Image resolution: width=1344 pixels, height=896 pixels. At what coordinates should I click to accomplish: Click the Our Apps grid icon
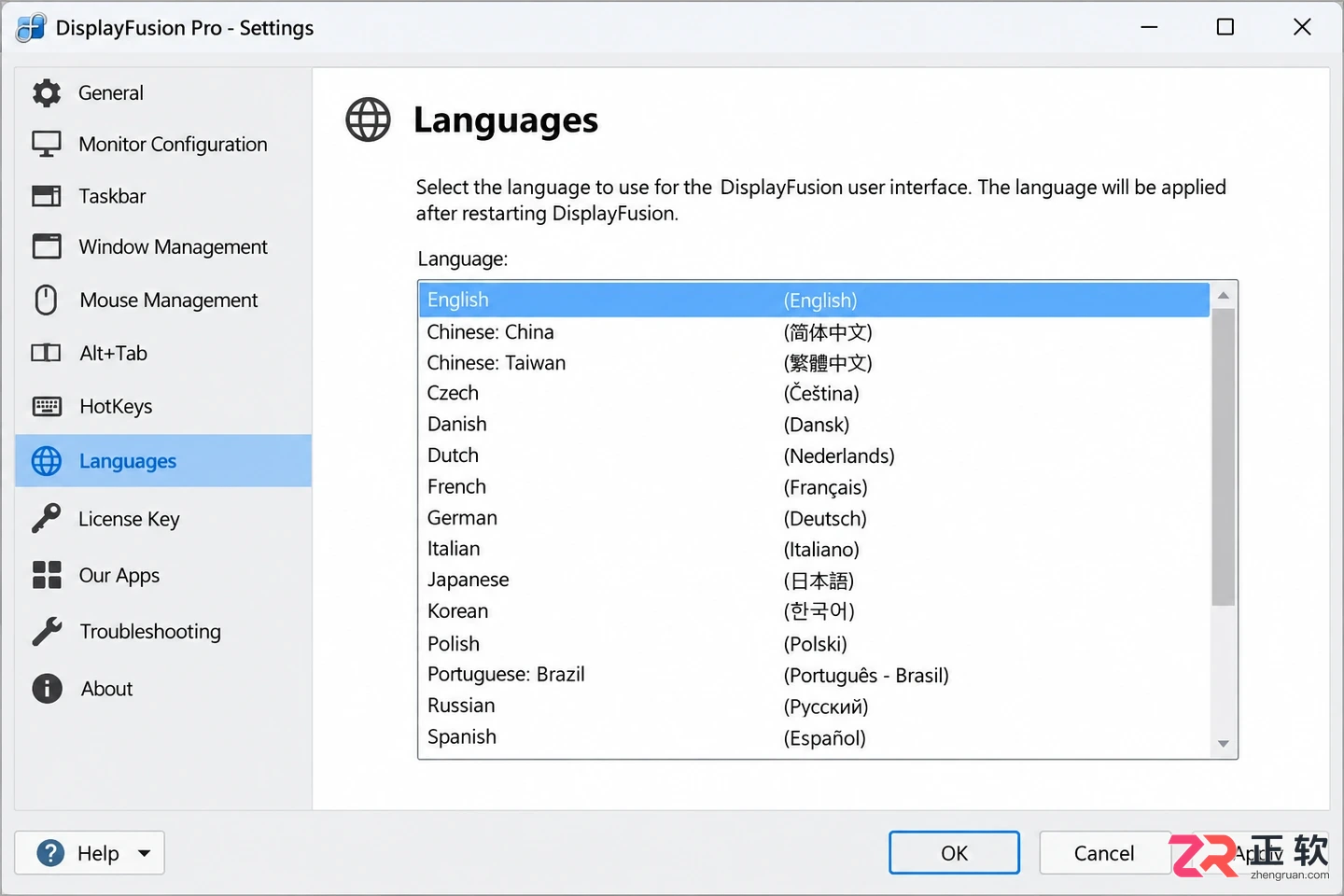coord(47,575)
